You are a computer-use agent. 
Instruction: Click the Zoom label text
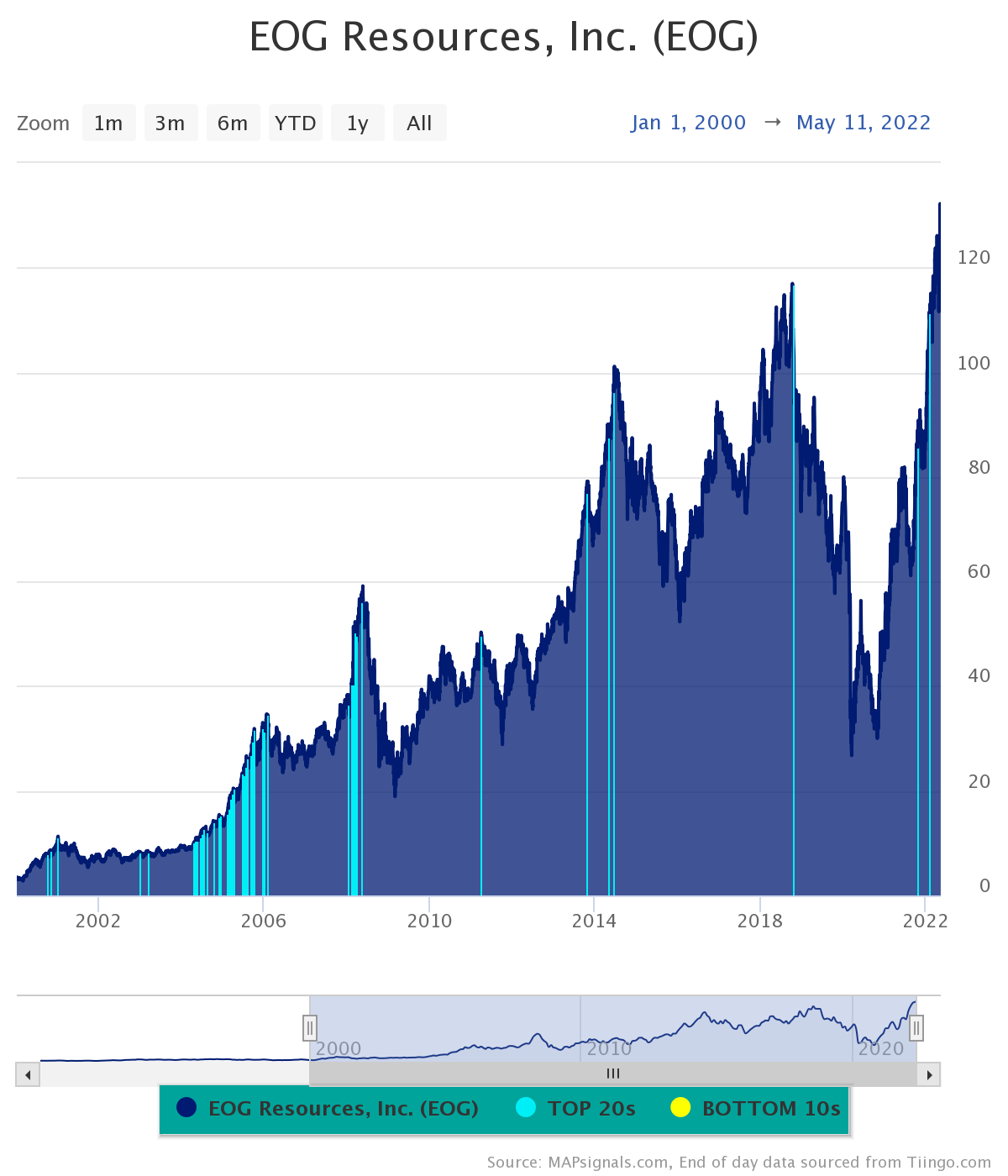click(x=43, y=123)
